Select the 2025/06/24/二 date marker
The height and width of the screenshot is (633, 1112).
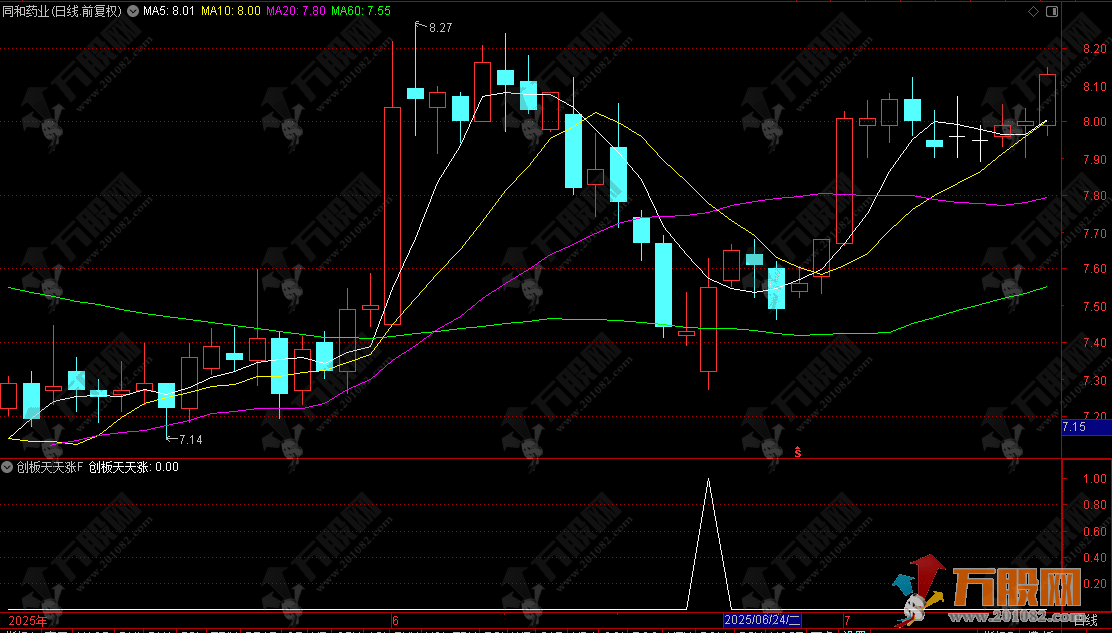tap(762, 620)
